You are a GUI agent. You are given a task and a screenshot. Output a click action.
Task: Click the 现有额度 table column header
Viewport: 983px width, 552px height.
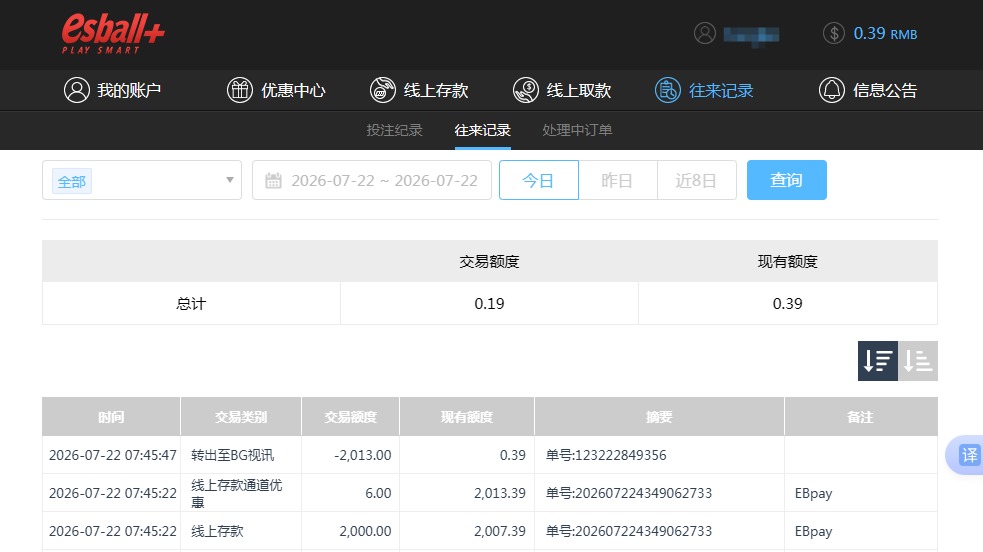467,417
